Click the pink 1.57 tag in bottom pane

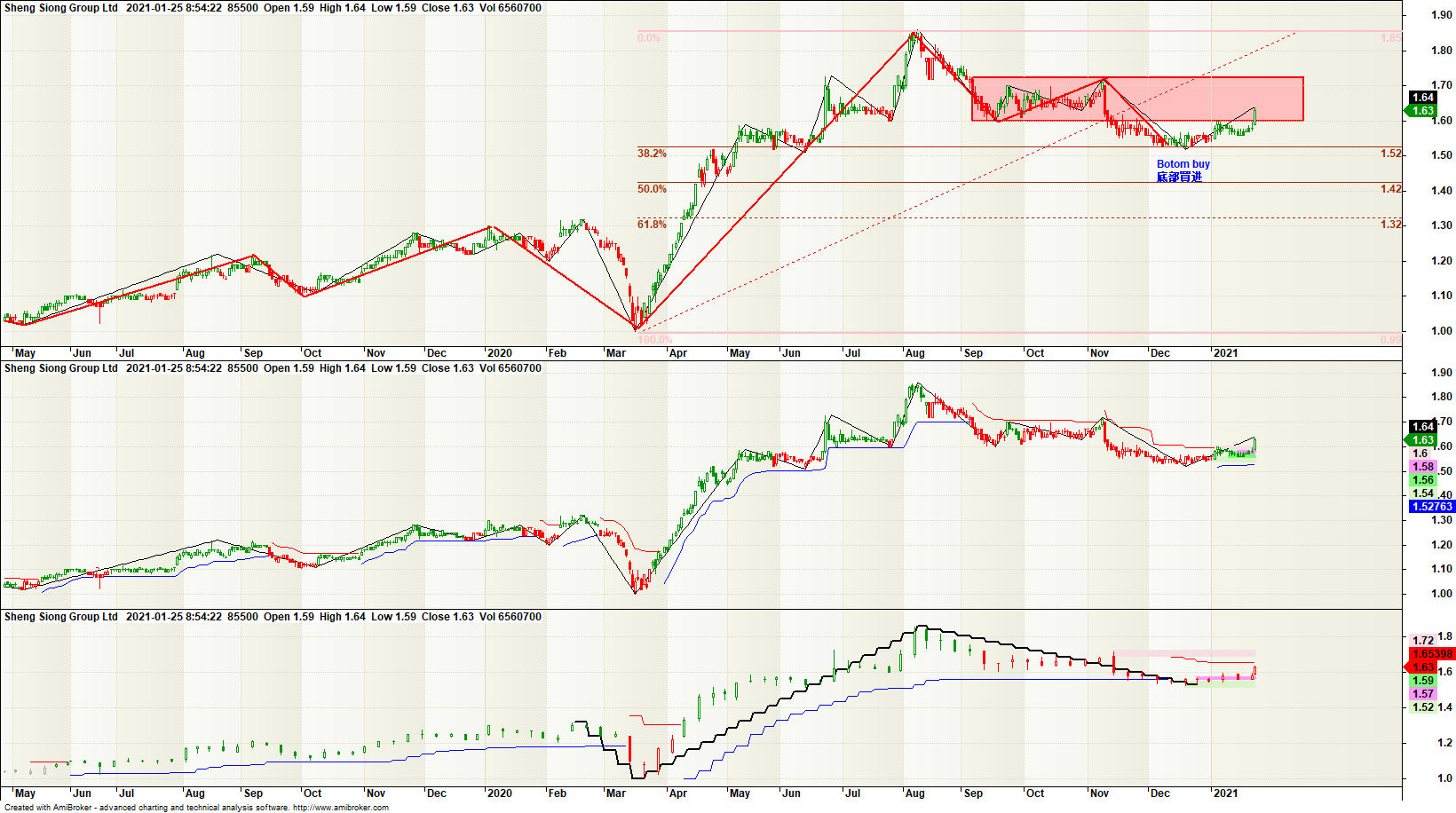pos(1423,694)
